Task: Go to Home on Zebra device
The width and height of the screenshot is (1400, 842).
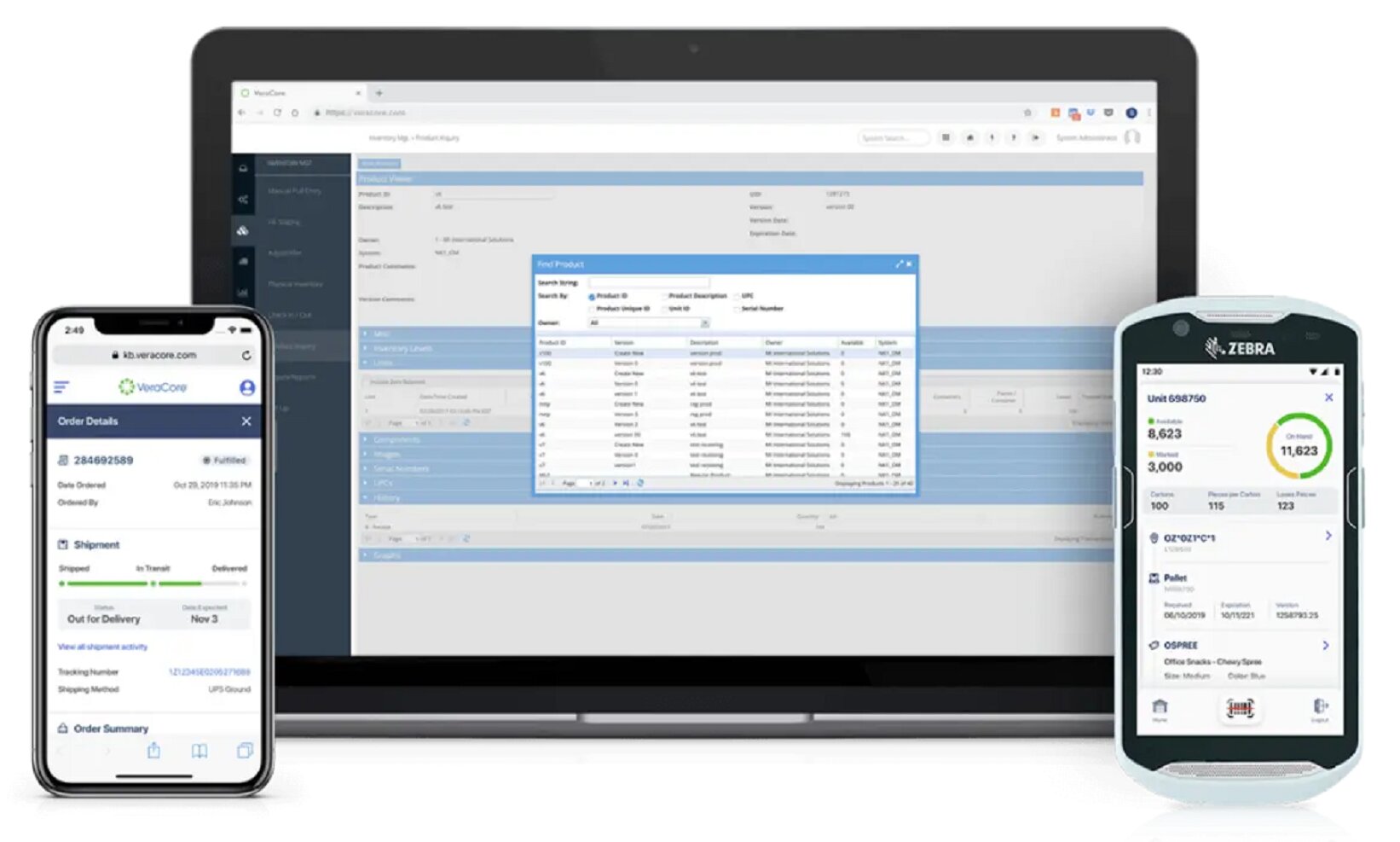Action: pos(1160,709)
